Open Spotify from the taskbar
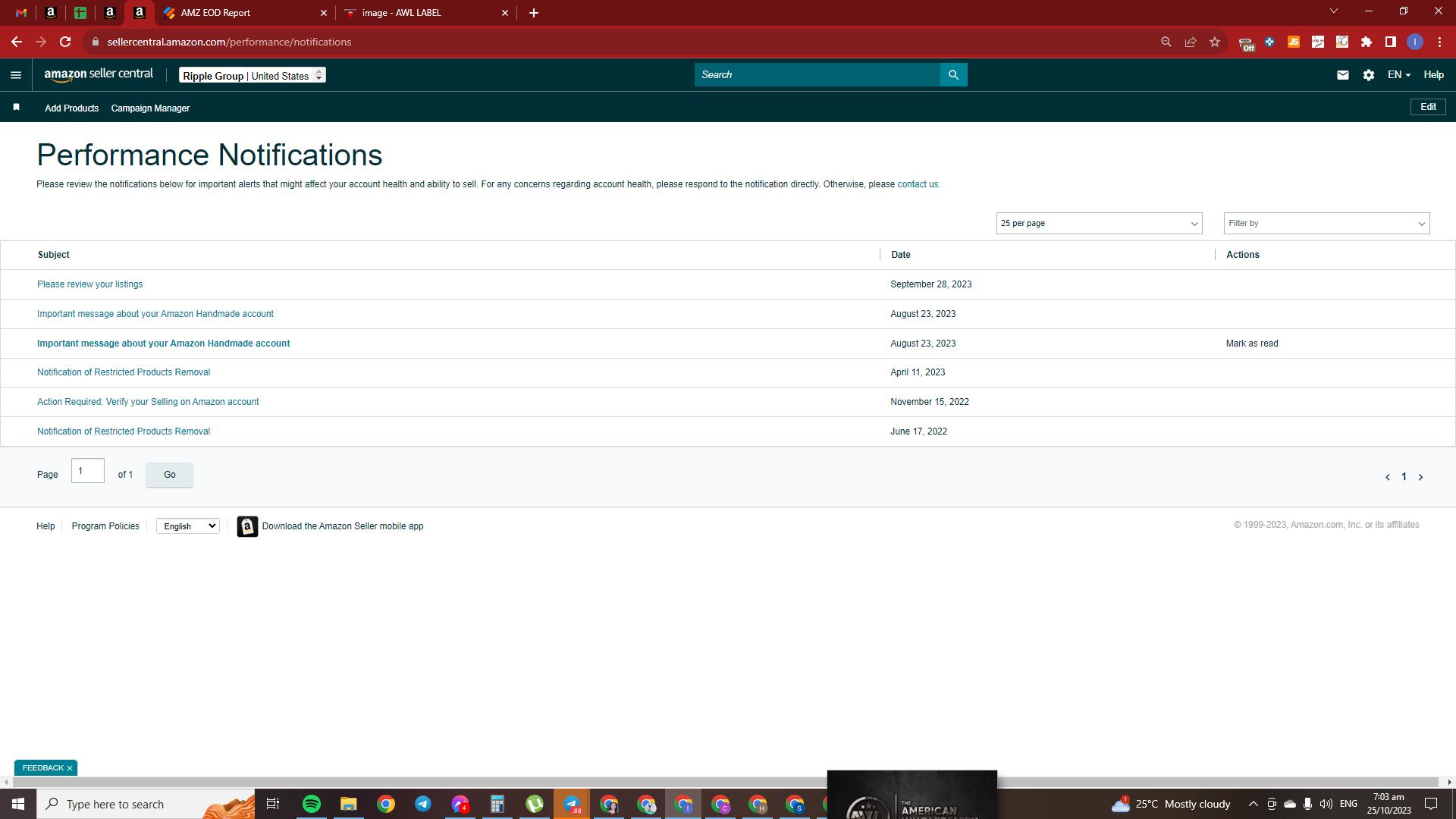 [x=312, y=804]
